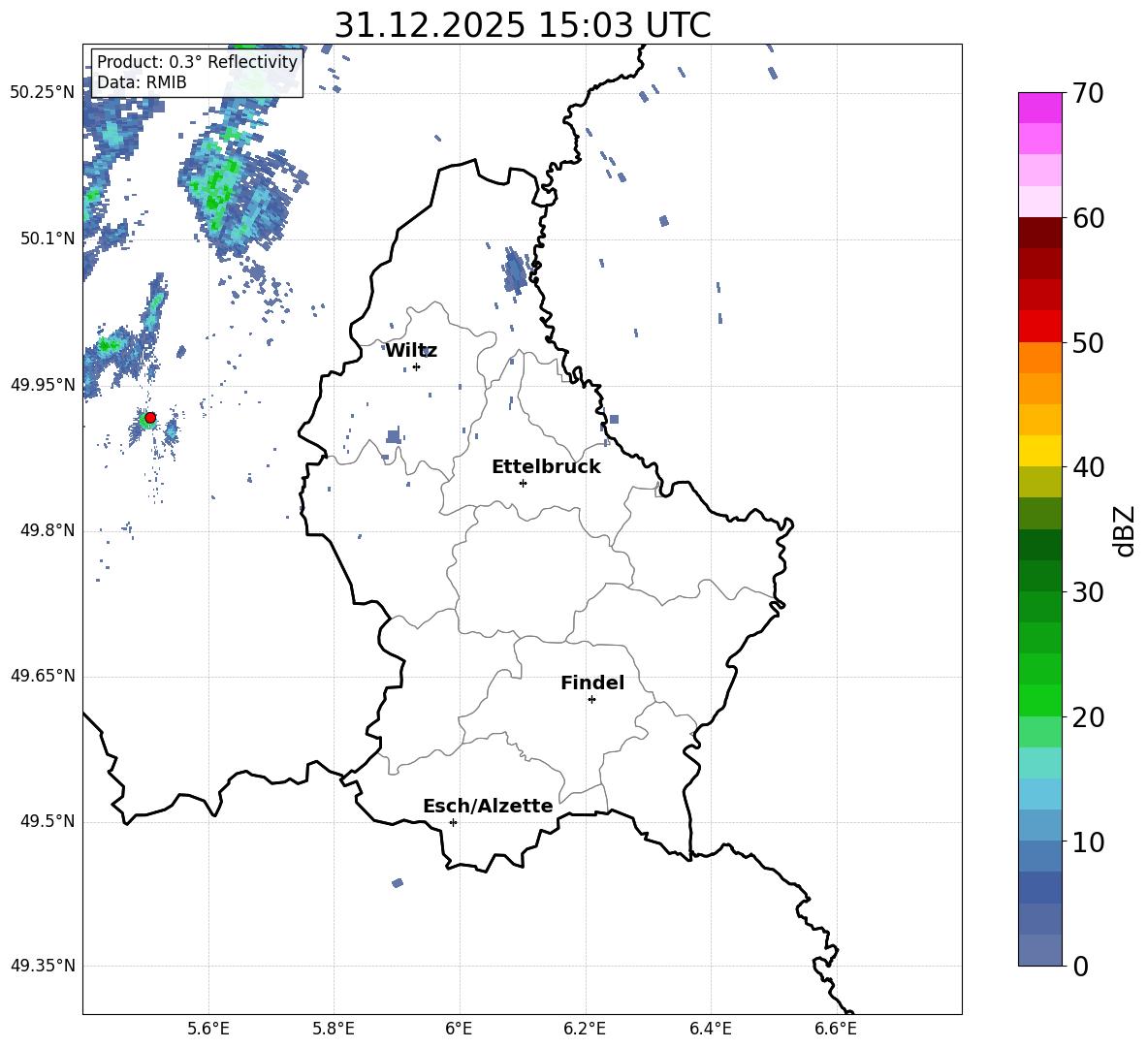Screen dimensions: 1148x1048
Task: Click the 49.35°N latitude label
Action: [x=43, y=966]
